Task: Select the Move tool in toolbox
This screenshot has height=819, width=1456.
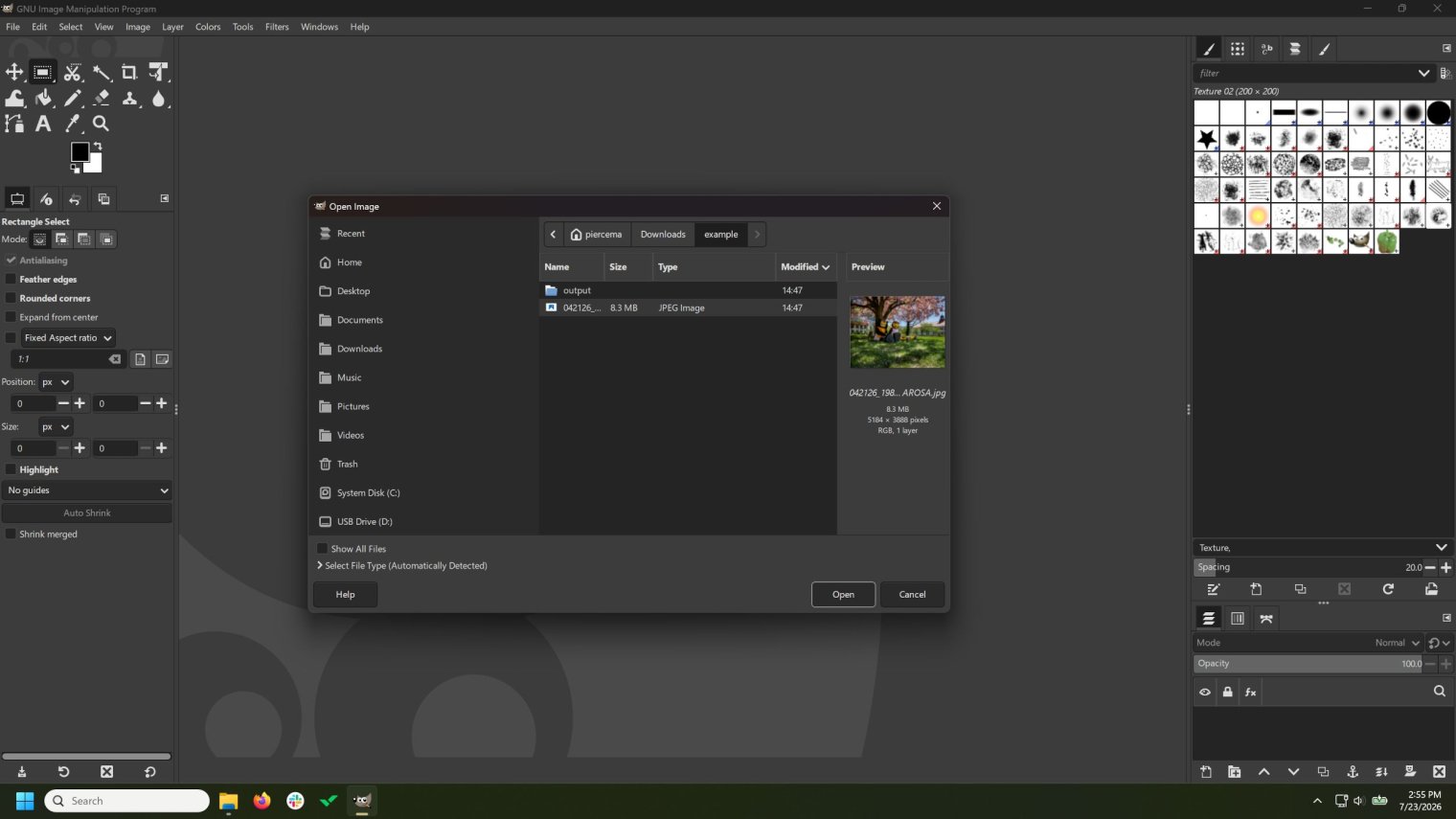Action: click(14, 72)
